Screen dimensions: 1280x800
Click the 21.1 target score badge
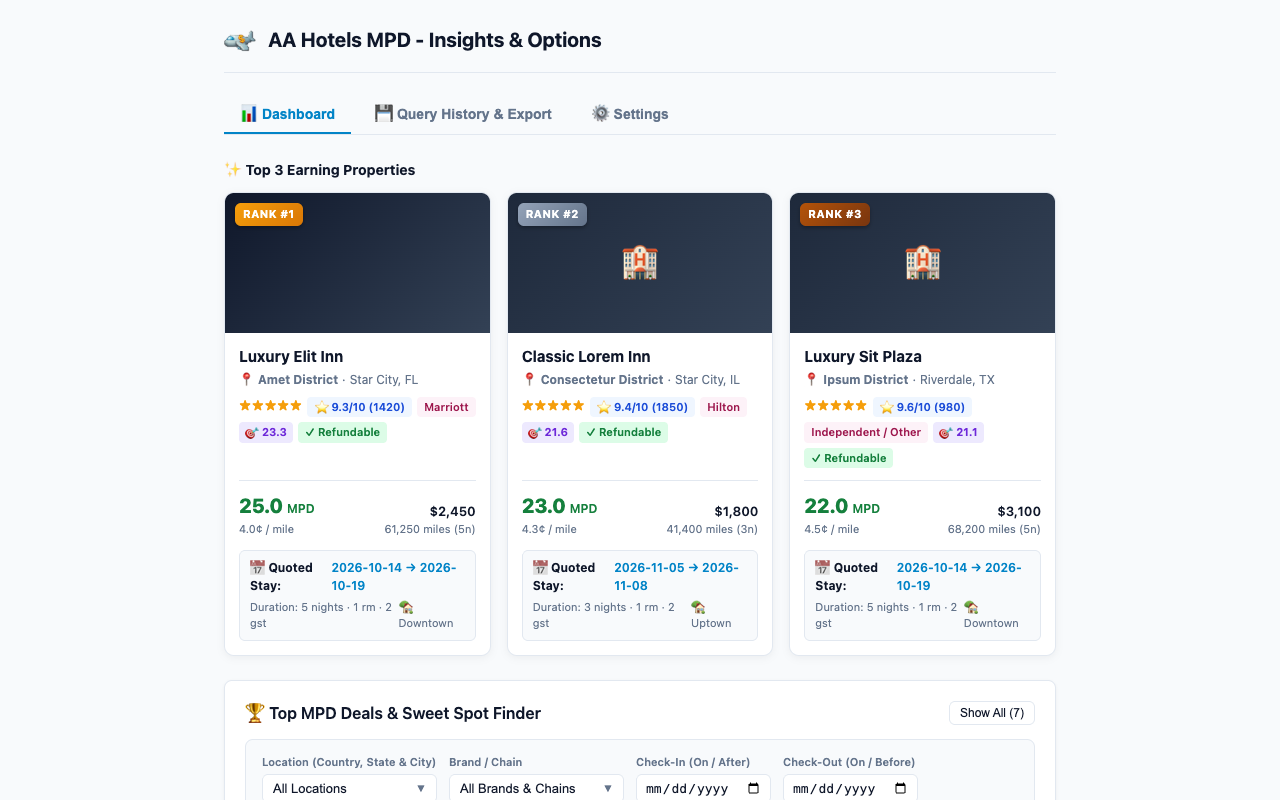[958, 433]
